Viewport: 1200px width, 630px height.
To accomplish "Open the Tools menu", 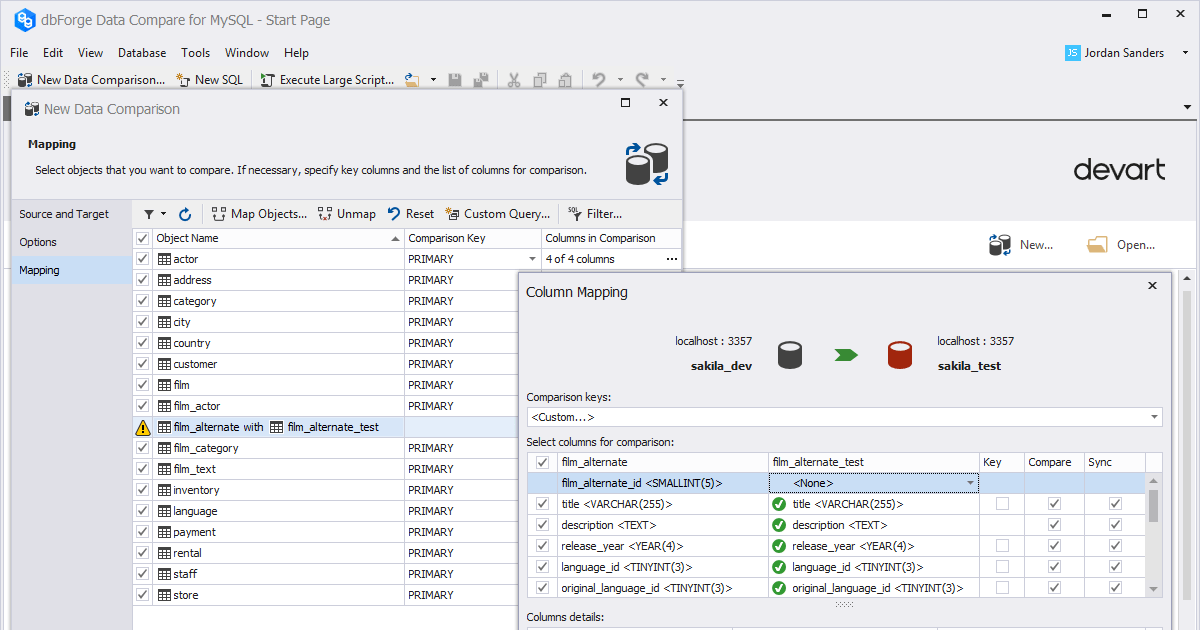I will pos(196,53).
